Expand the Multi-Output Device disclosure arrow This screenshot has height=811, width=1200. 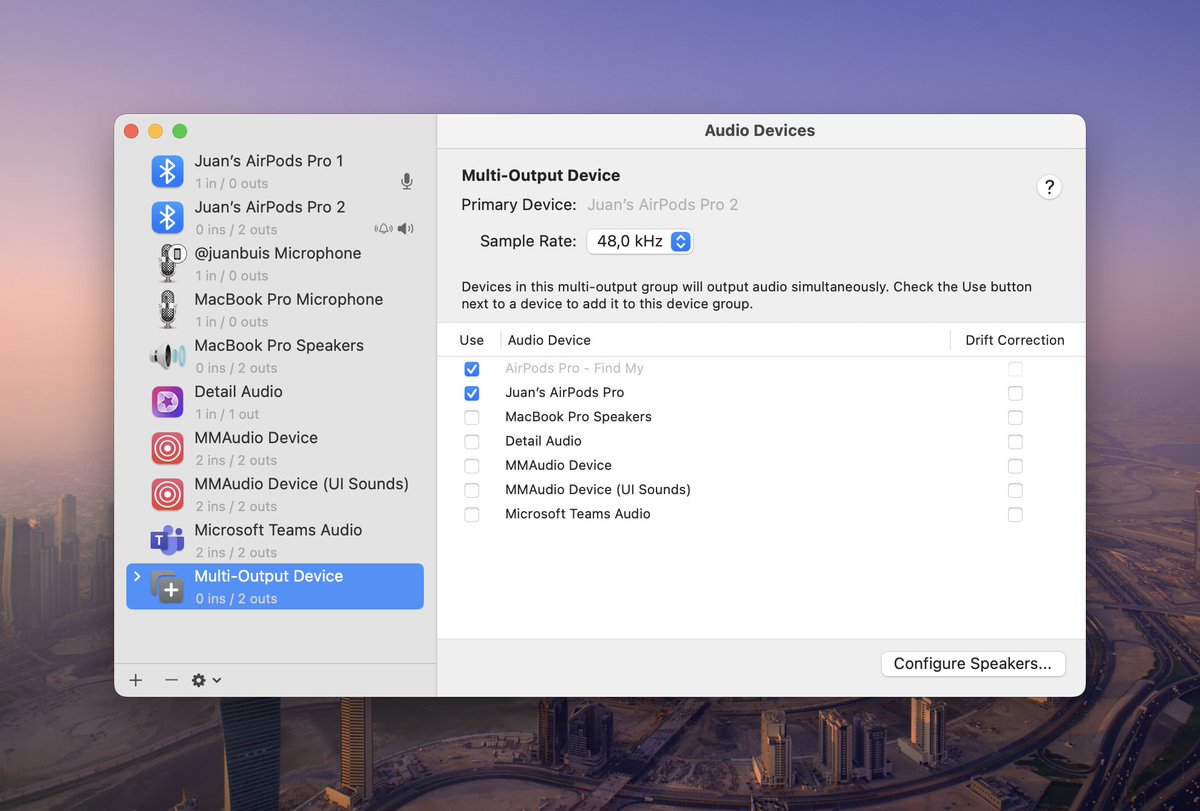pos(137,577)
